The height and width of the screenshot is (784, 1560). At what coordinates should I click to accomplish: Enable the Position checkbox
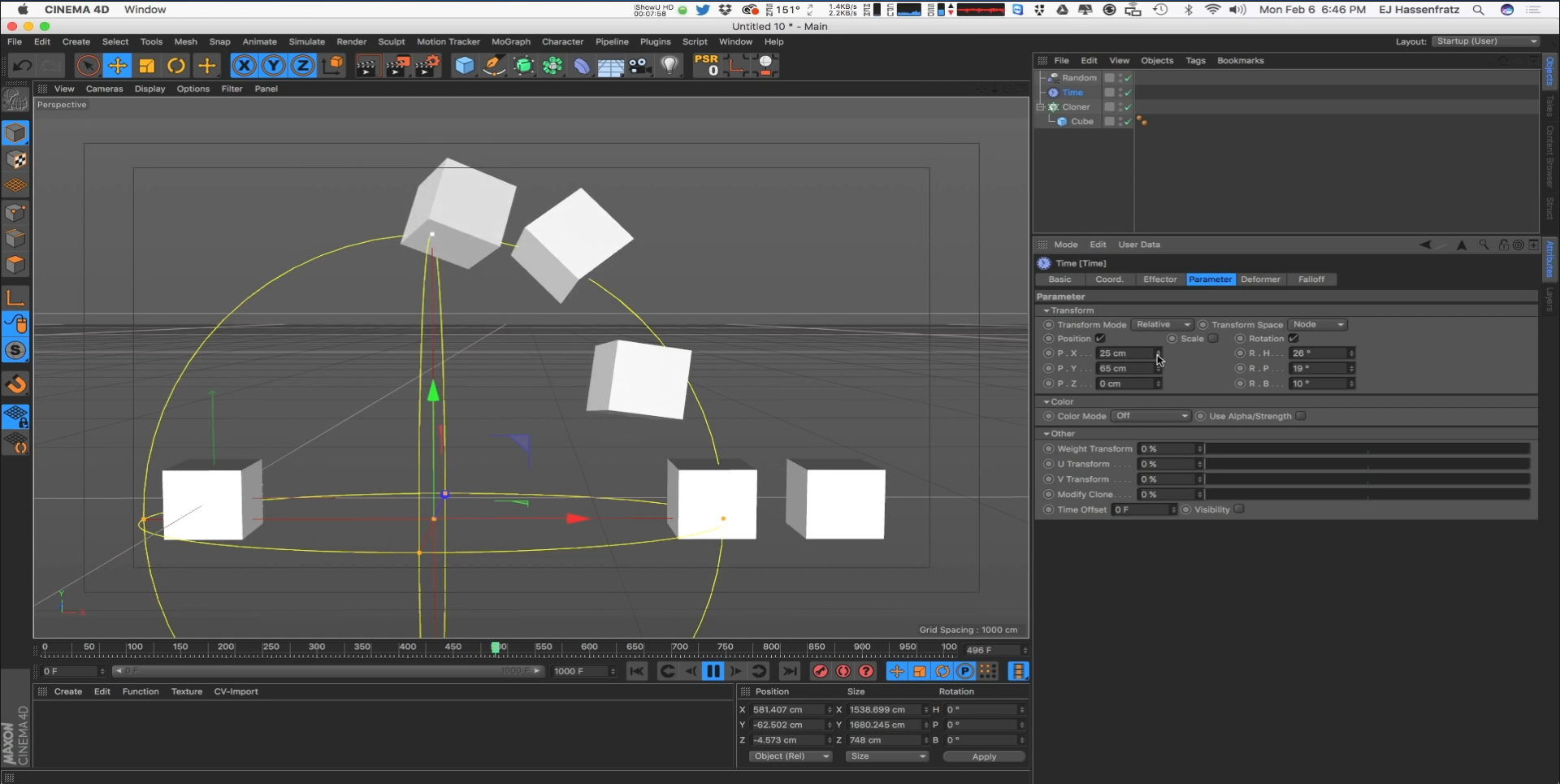1100,339
